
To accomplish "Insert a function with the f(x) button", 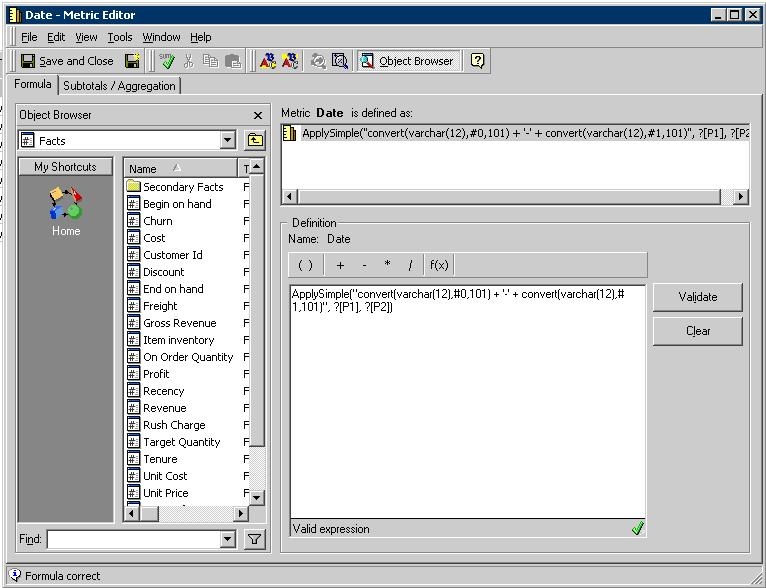I will pos(439,265).
